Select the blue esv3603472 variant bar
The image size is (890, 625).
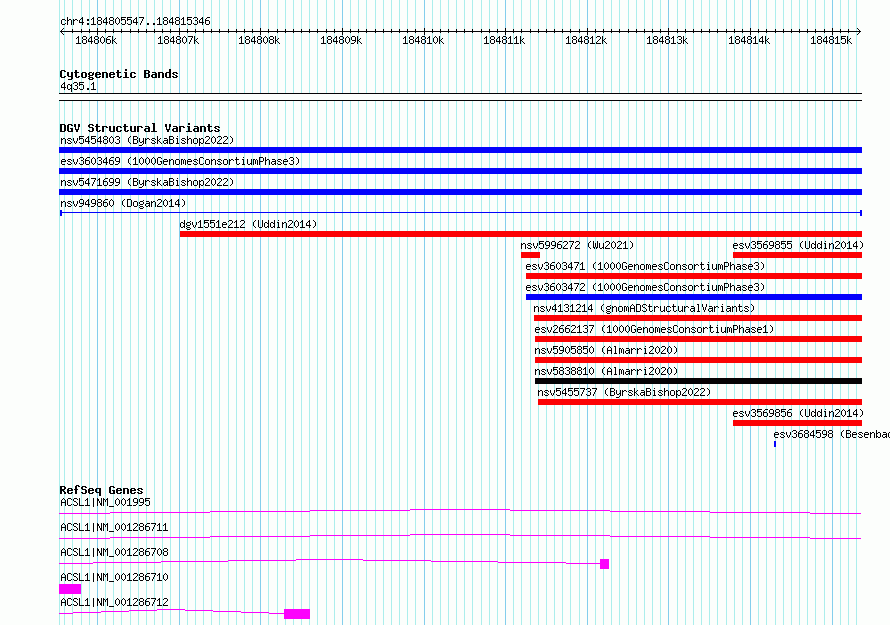693,297
